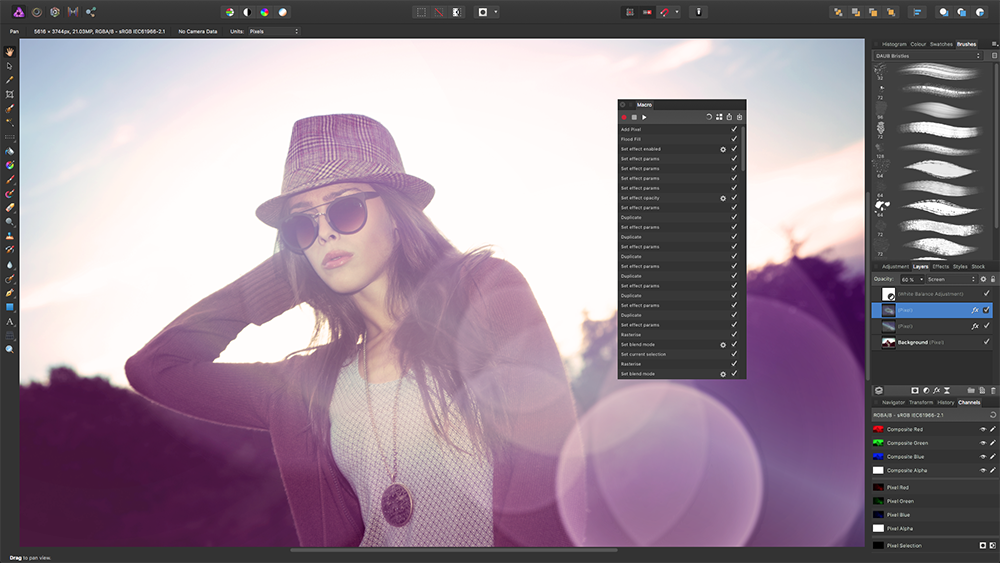Click the layer effects fx icon below layers
Screen dimensions: 1000x563
click(x=934, y=390)
